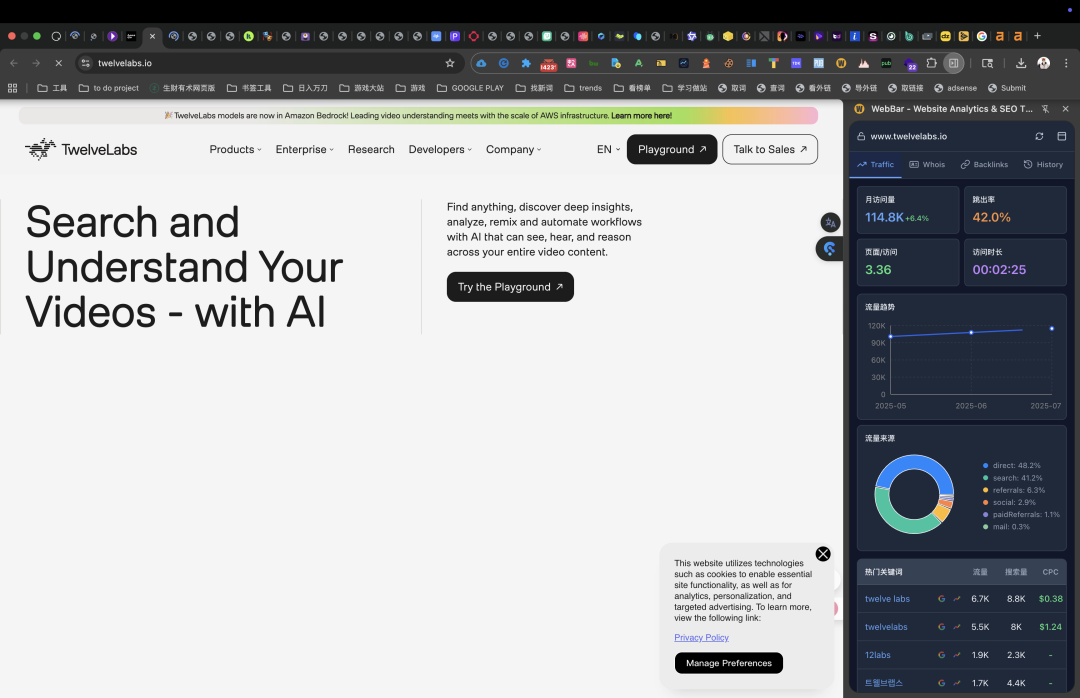Open site information icon in address bar

[85, 63]
